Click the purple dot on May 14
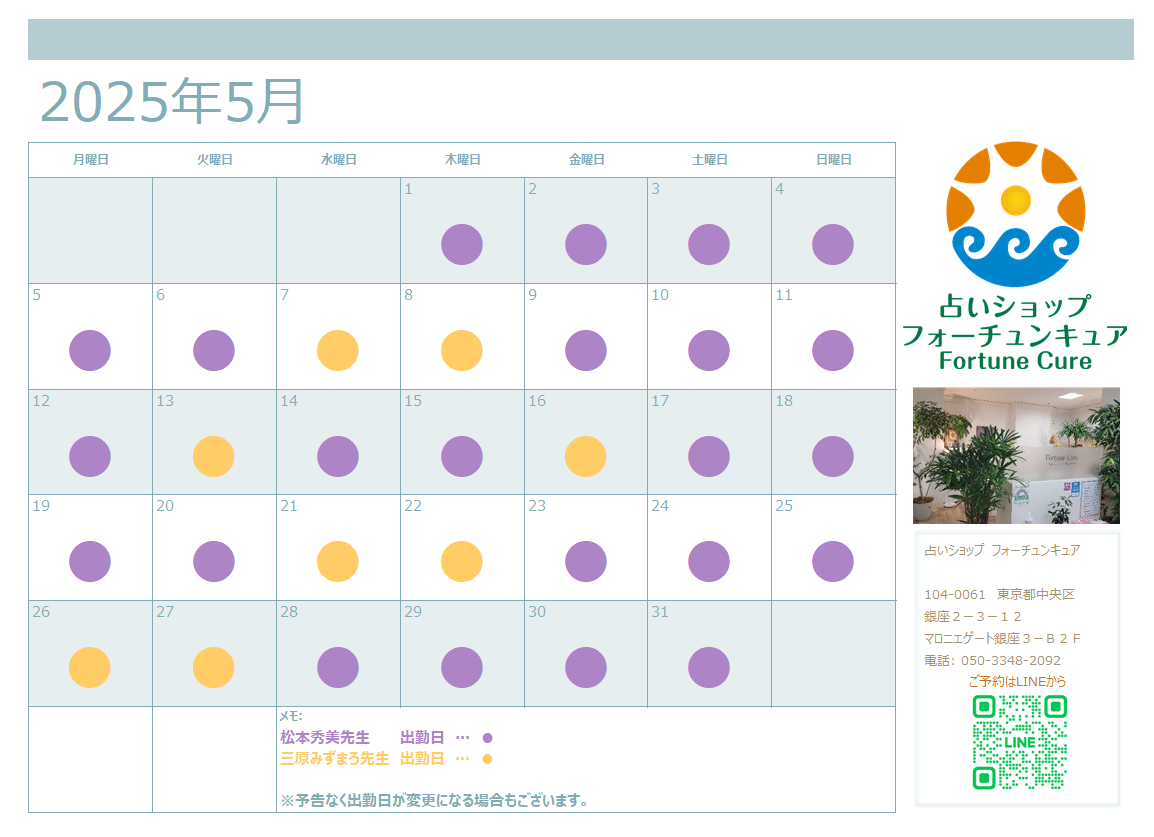Image resolution: width=1154 pixels, height=837 pixels. click(x=338, y=456)
